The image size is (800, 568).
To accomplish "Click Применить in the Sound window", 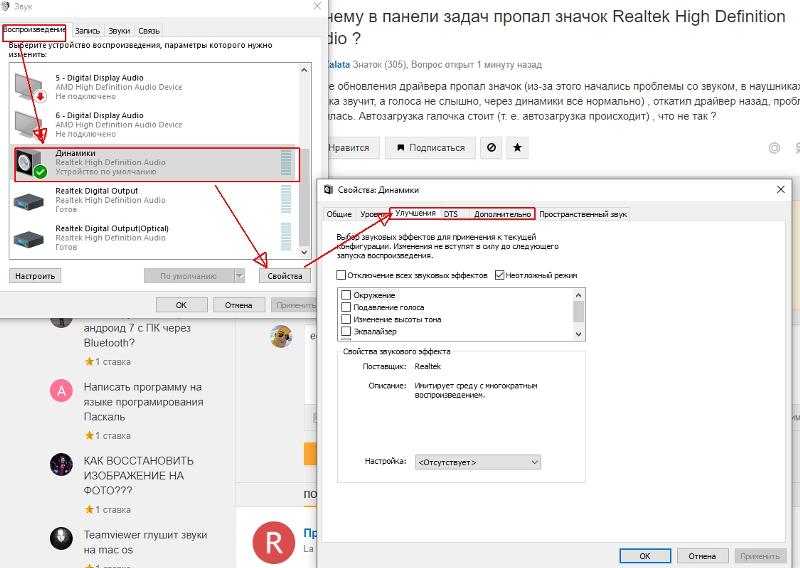I will 295,305.
